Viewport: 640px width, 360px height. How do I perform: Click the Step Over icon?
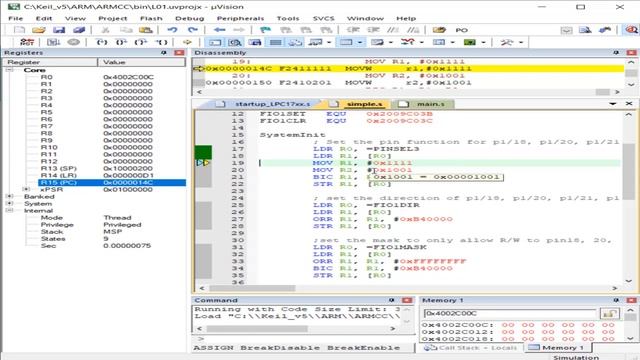pyautogui.click(x=121, y=42)
